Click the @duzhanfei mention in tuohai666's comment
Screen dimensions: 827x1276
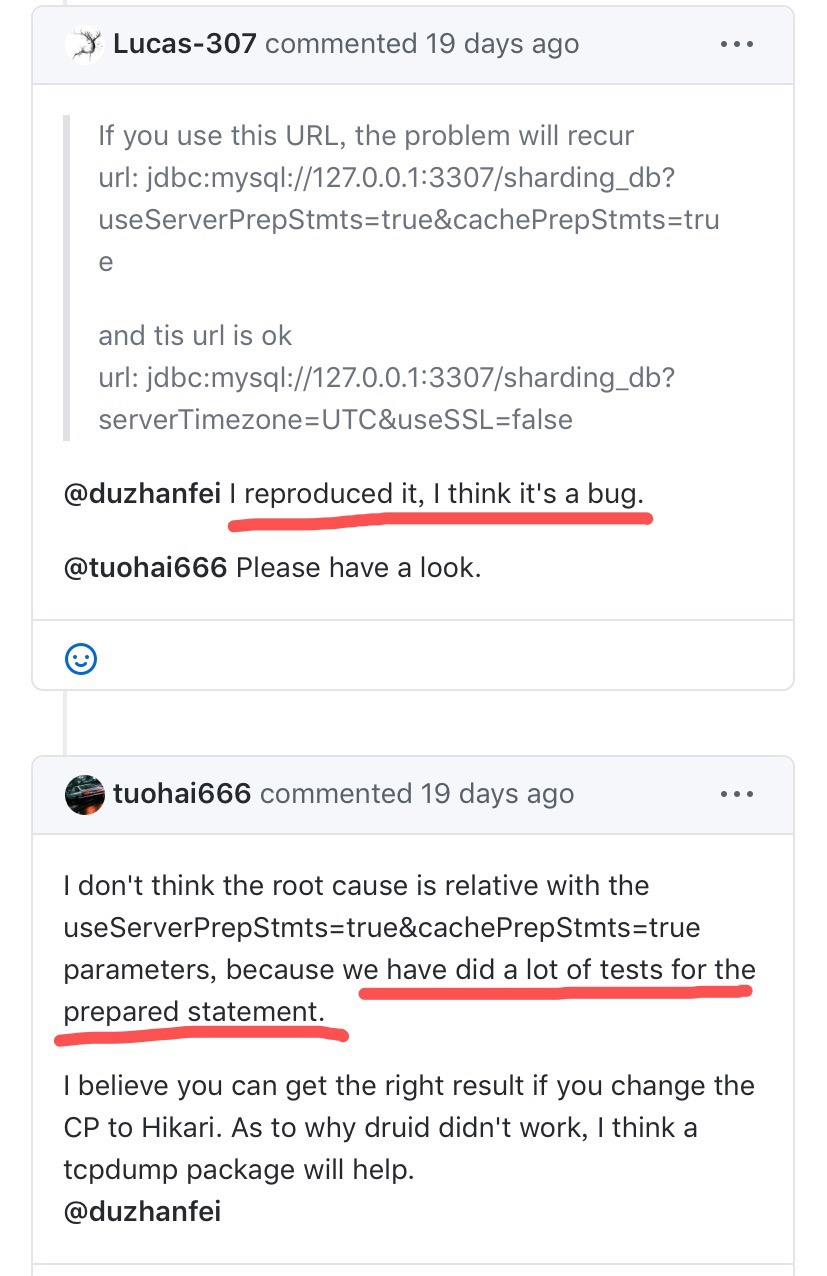142,1211
